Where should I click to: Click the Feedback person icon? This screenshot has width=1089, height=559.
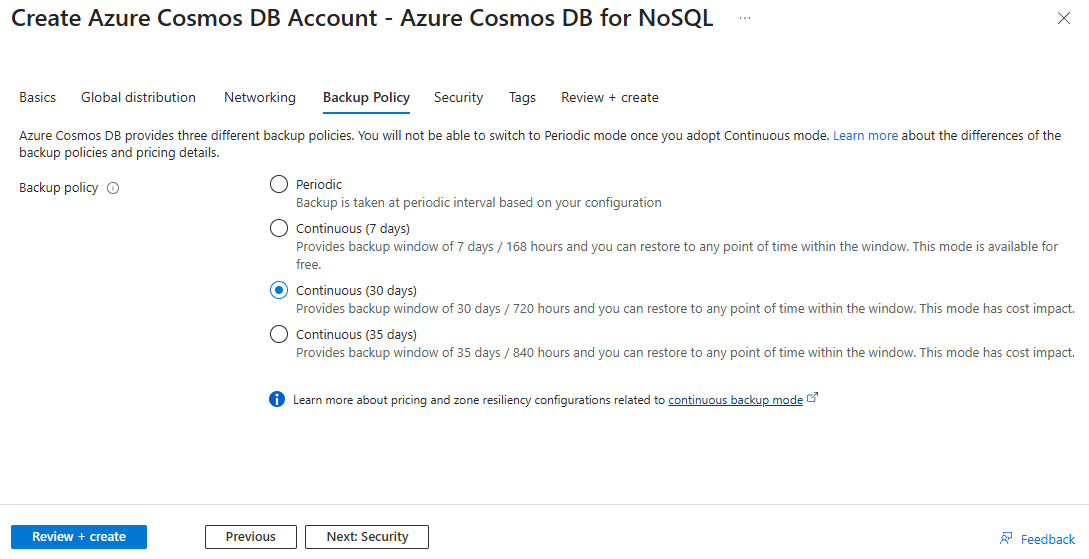pyautogui.click(x=1006, y=538)
